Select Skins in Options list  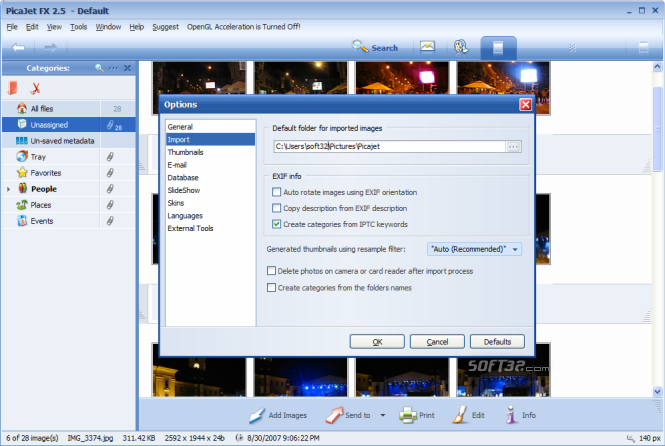pyautogui.click(x=210, y=203)
